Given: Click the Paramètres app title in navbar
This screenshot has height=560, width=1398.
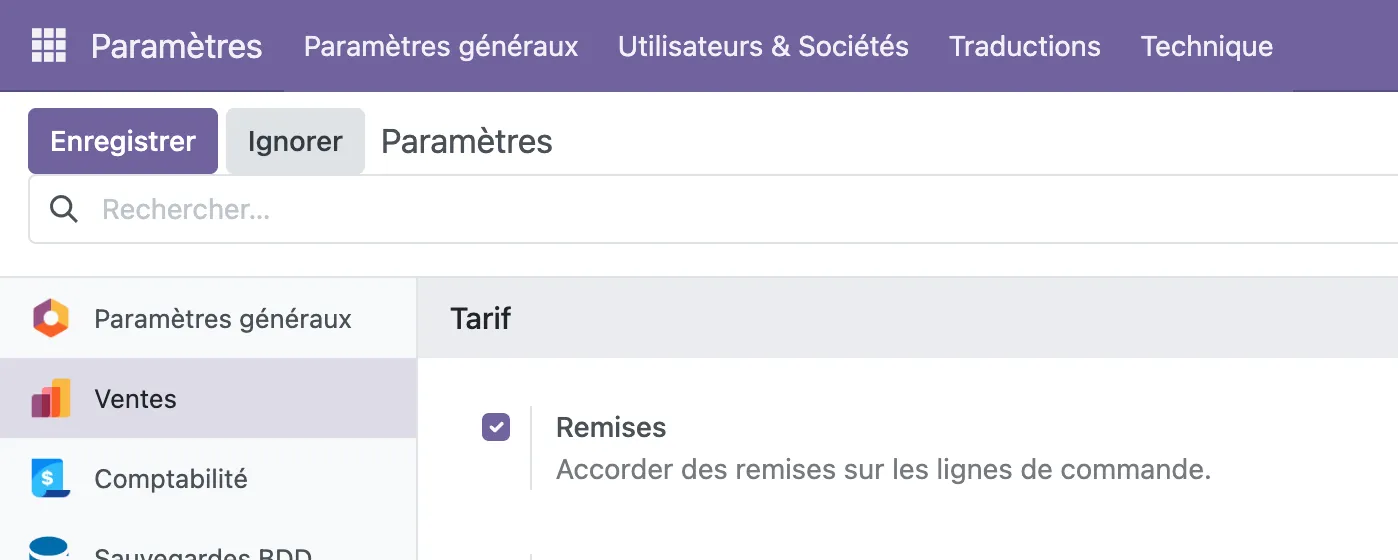Looking at the screenshot, I should pos(177,46).
